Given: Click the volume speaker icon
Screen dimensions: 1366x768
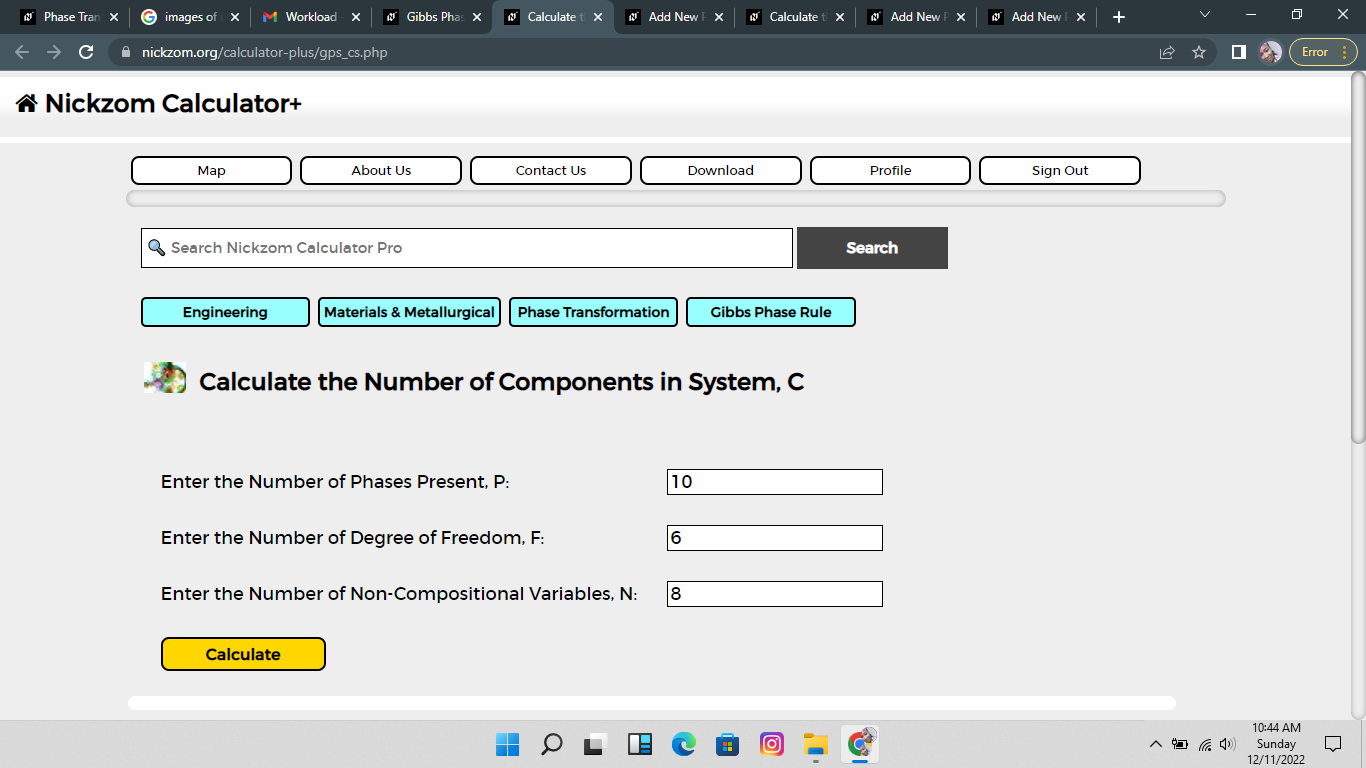Looking at the screenshot, I should (x=1228, y=744).
